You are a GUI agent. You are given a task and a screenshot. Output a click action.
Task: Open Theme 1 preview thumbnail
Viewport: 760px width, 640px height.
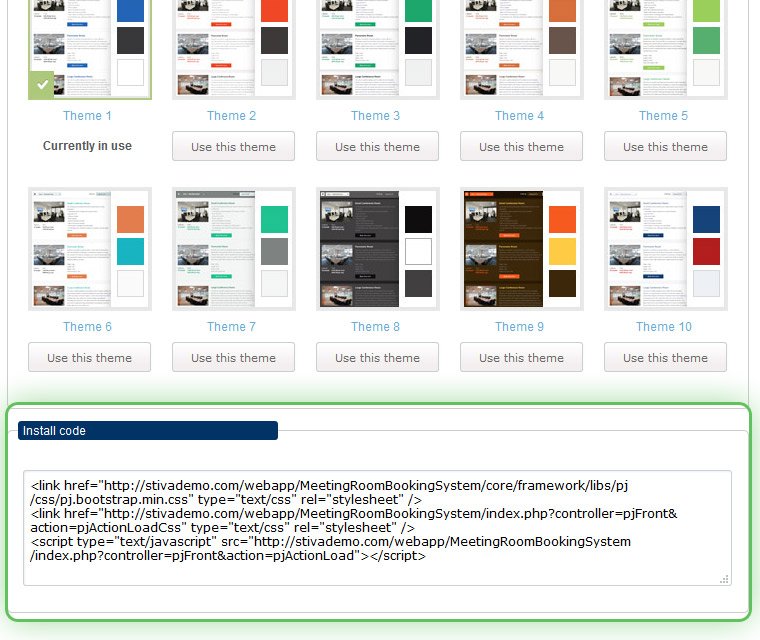point(90,49)
